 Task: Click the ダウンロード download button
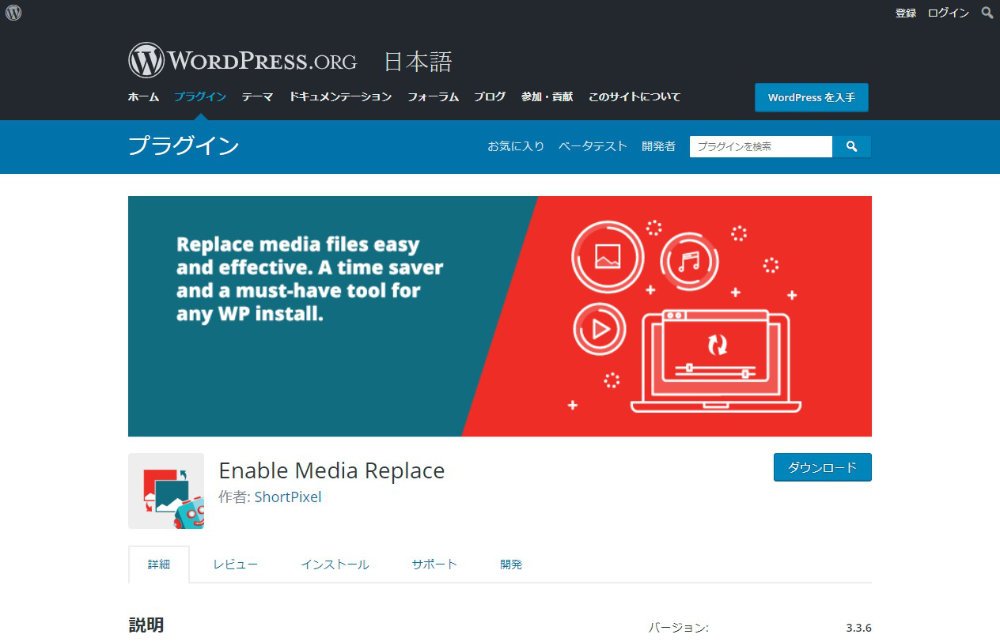tap(823, 467)
